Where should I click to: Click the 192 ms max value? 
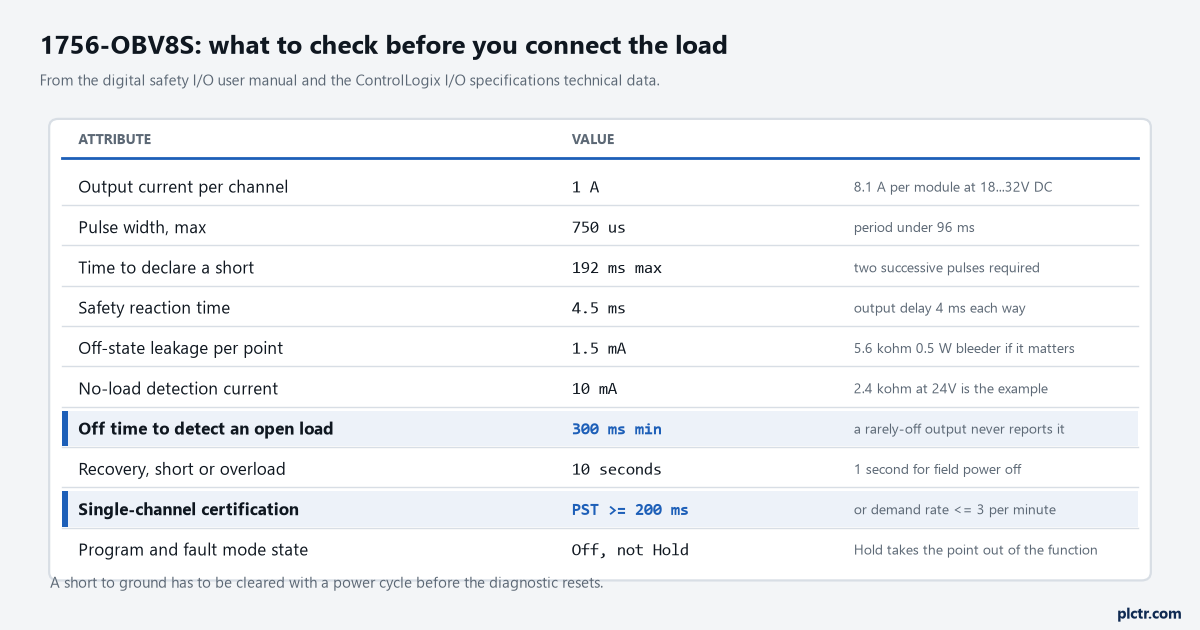click(616, 268)
